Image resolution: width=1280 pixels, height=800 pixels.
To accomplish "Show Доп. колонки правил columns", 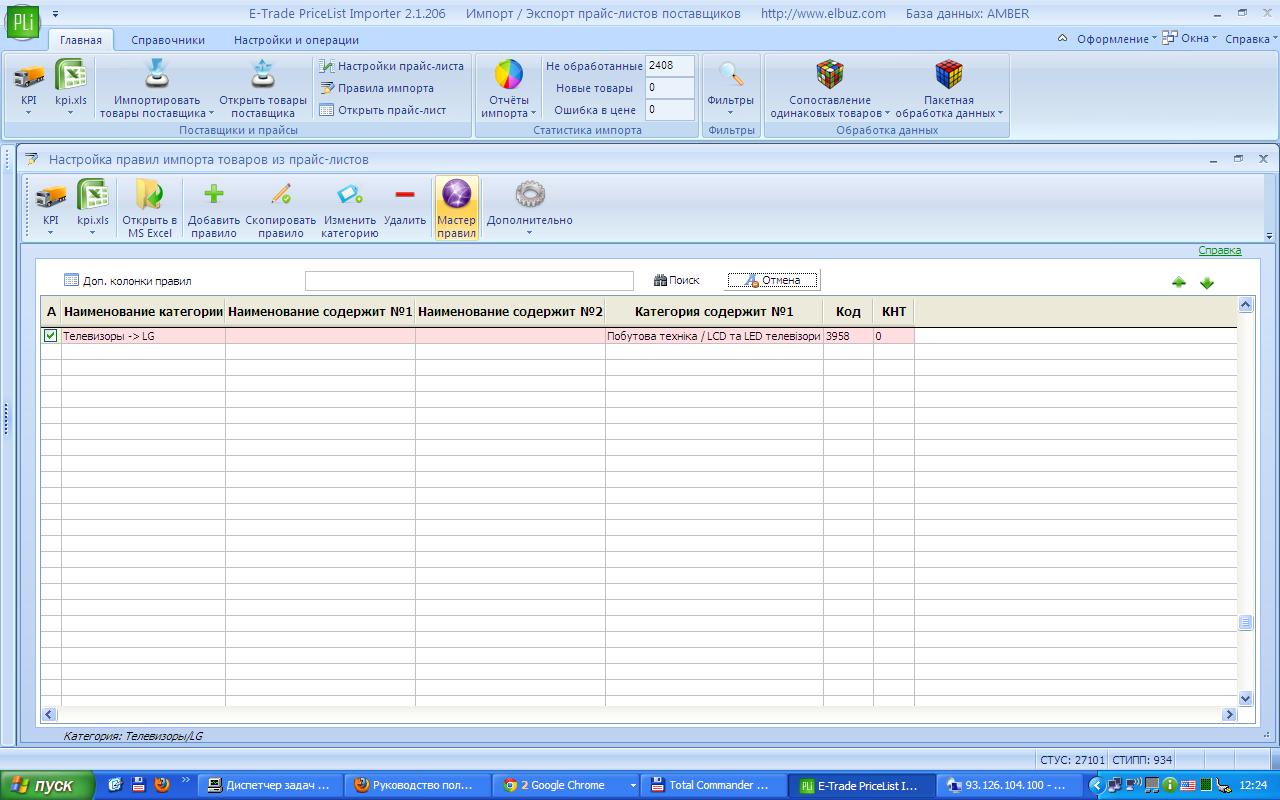I will click(x=127, y=281).
